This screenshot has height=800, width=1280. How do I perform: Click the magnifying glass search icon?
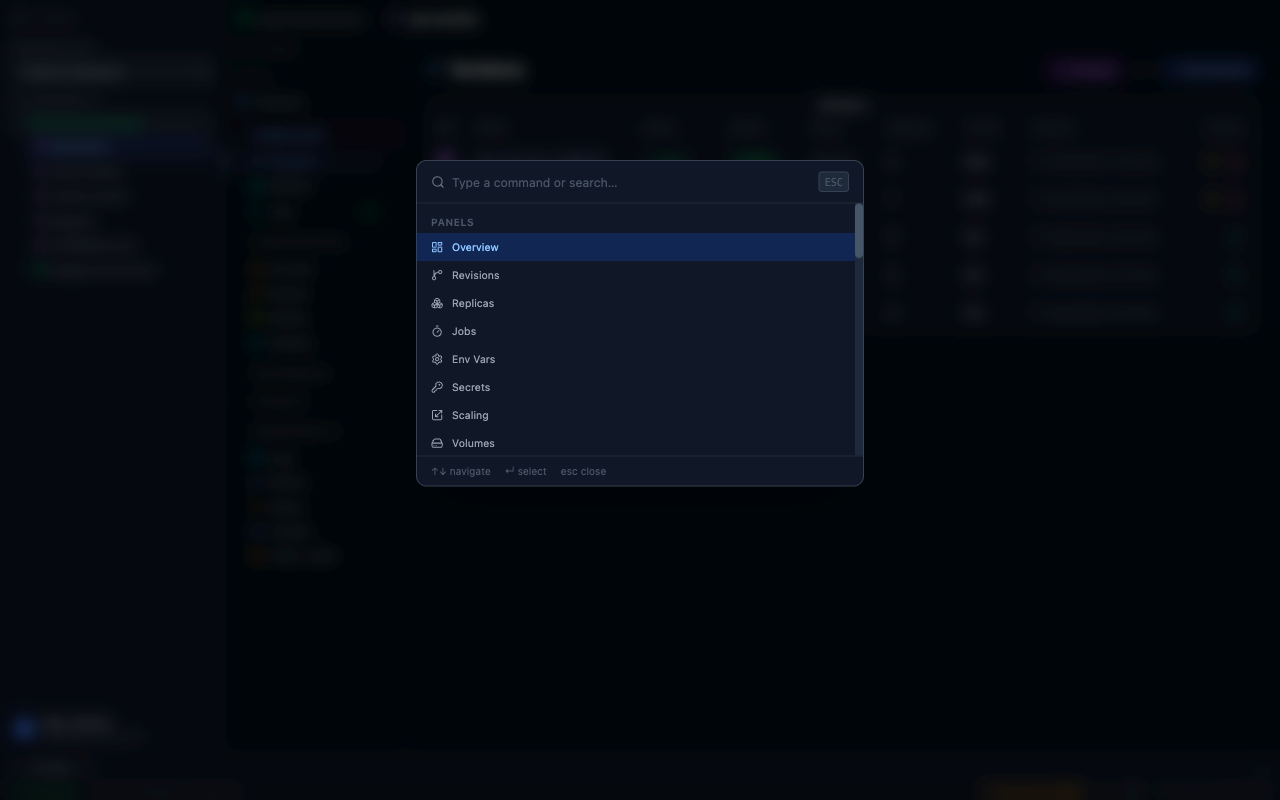(437, 182)
